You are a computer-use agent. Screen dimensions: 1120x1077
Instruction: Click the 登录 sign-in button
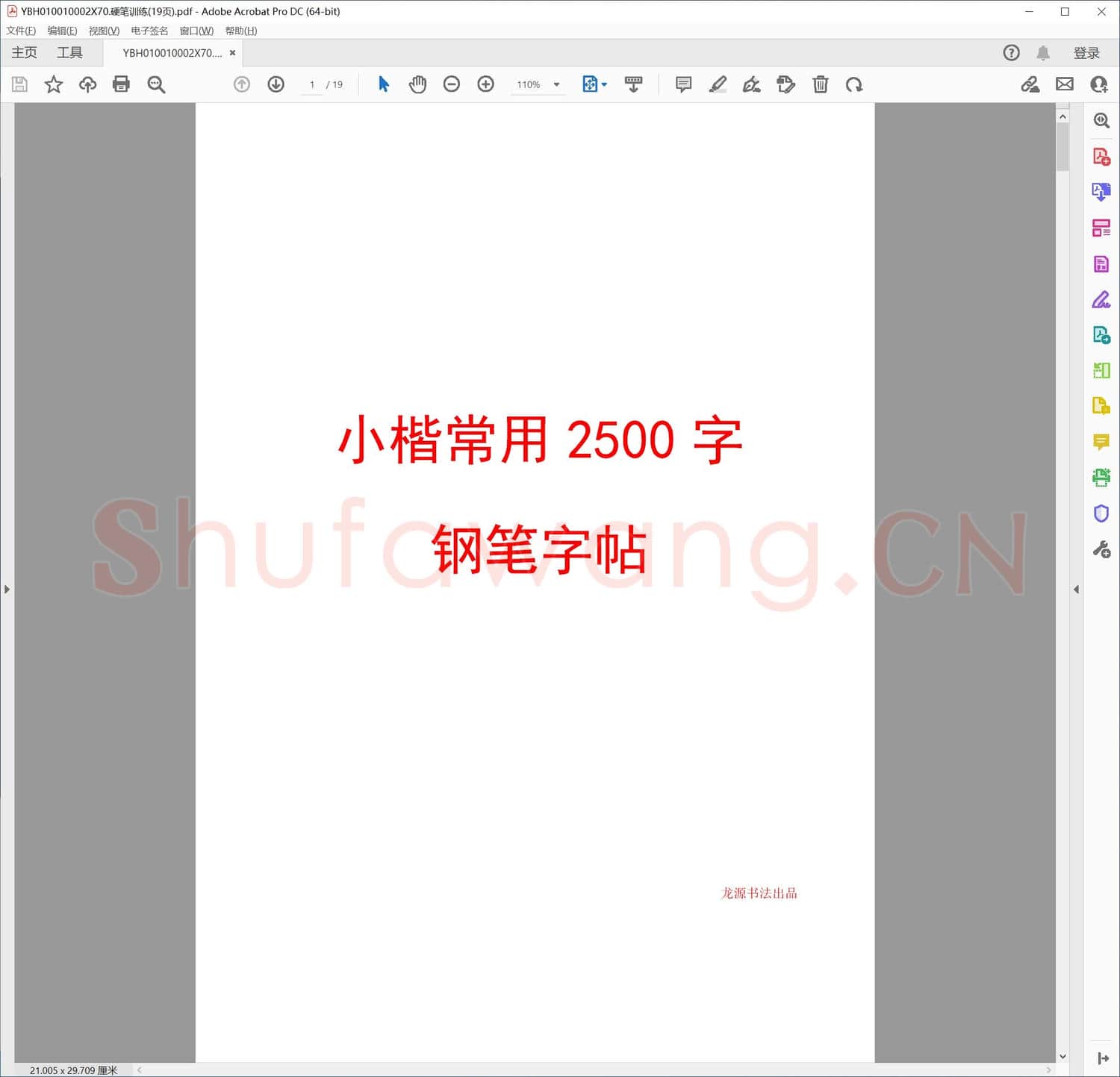click(1086, 53)
